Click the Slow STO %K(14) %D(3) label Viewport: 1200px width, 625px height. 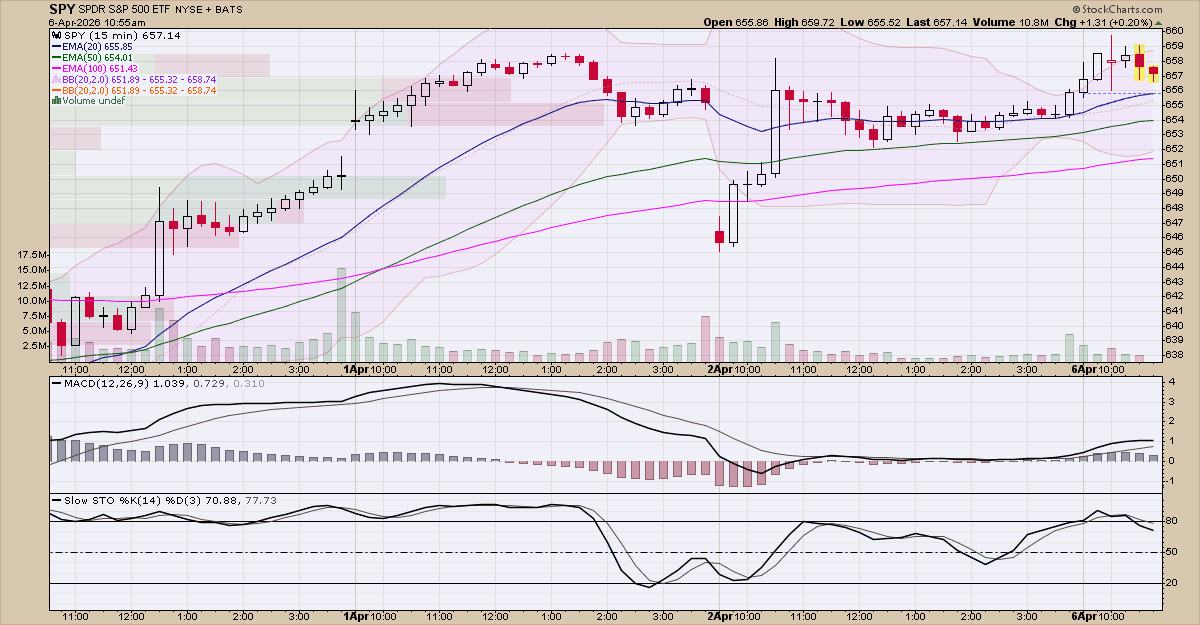point(131,500)
